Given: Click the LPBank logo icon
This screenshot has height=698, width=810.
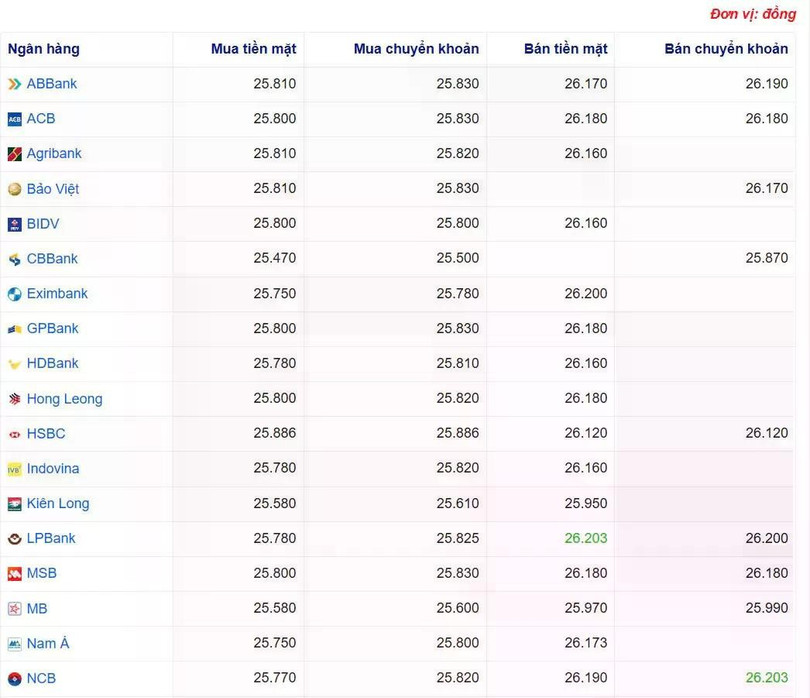Looking at the screenshot, I should (14, 539).
